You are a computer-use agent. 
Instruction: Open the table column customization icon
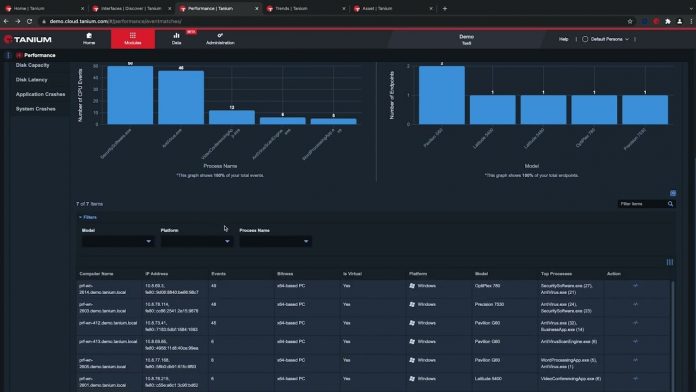pos(670,262)
